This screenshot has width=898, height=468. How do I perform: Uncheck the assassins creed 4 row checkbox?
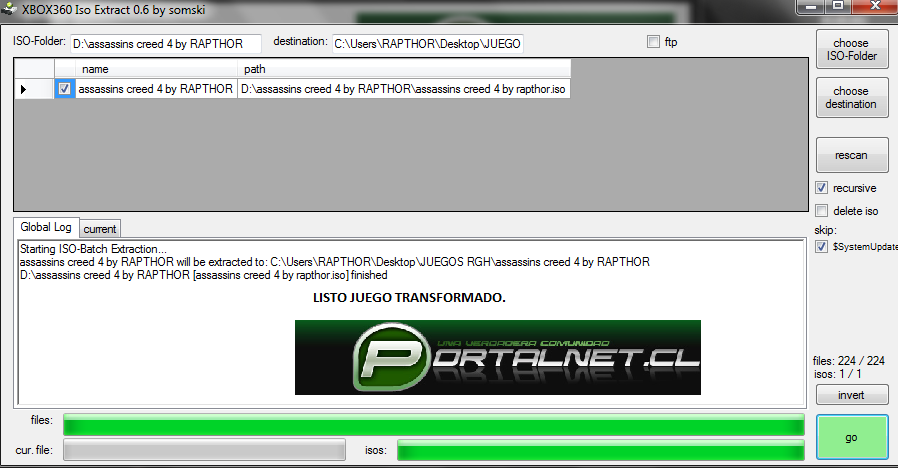pos(64,89)
